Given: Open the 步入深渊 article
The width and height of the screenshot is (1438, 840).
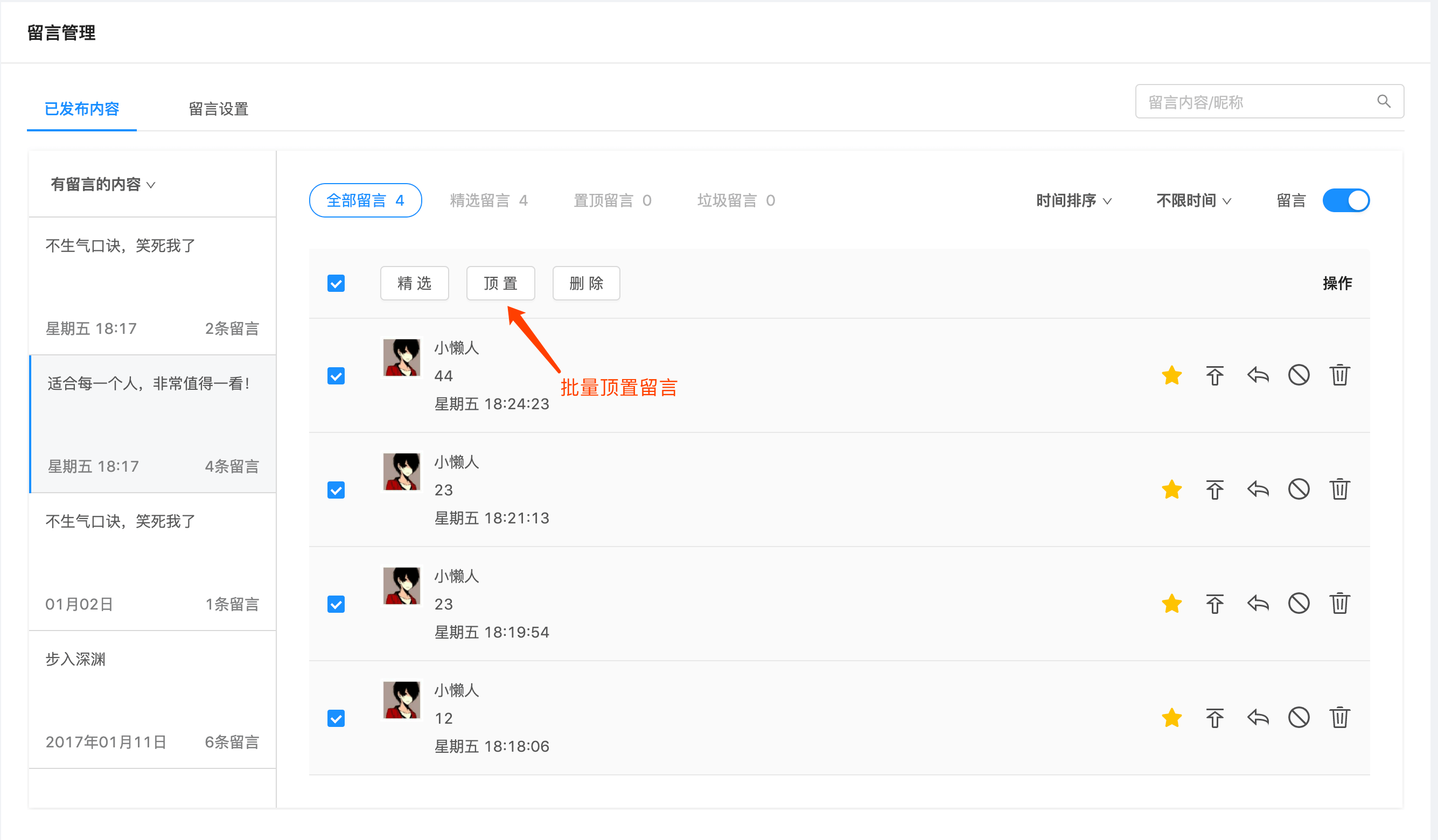Looking at the screenshot, I should 152,699.
